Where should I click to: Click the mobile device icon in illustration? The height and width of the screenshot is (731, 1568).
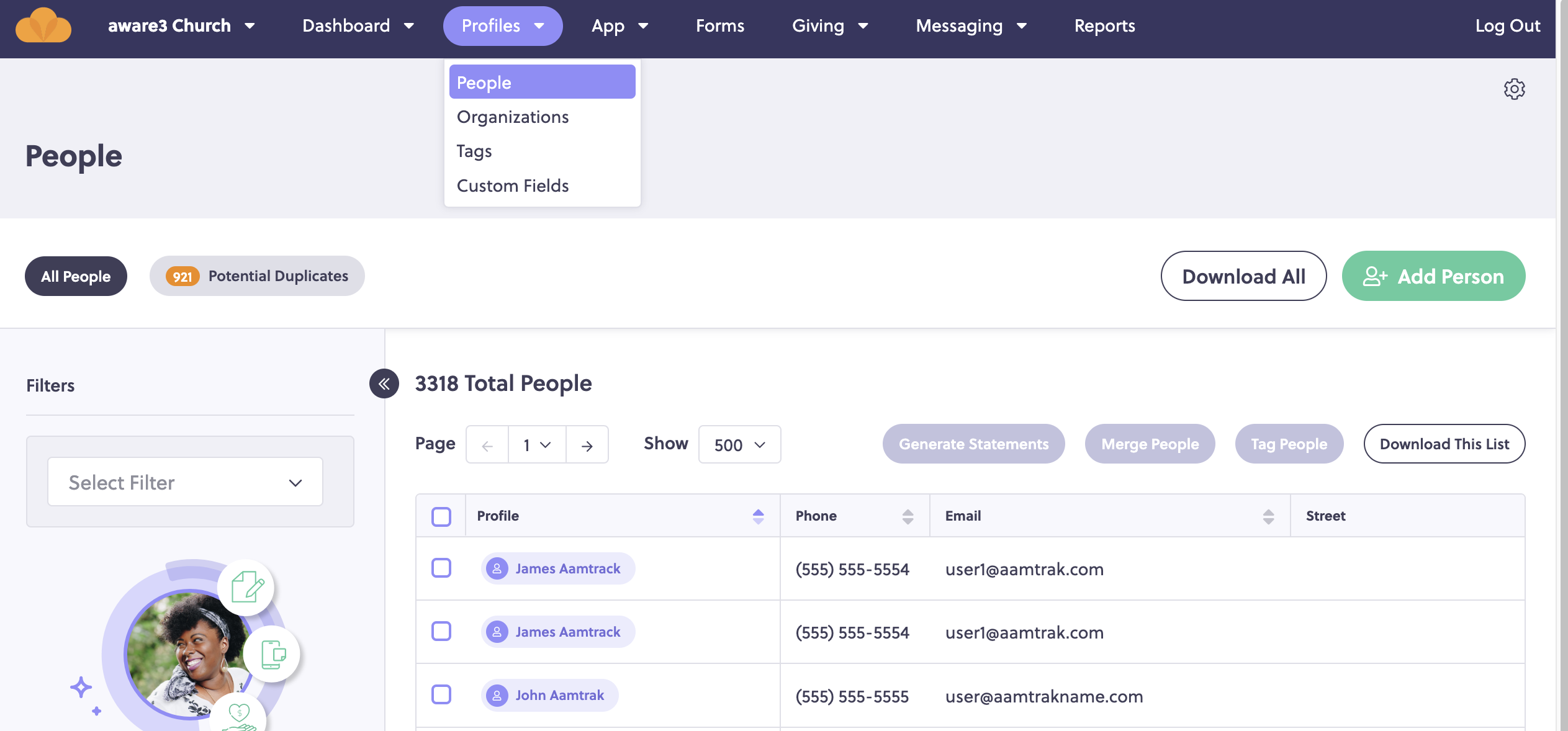(272, 654)
